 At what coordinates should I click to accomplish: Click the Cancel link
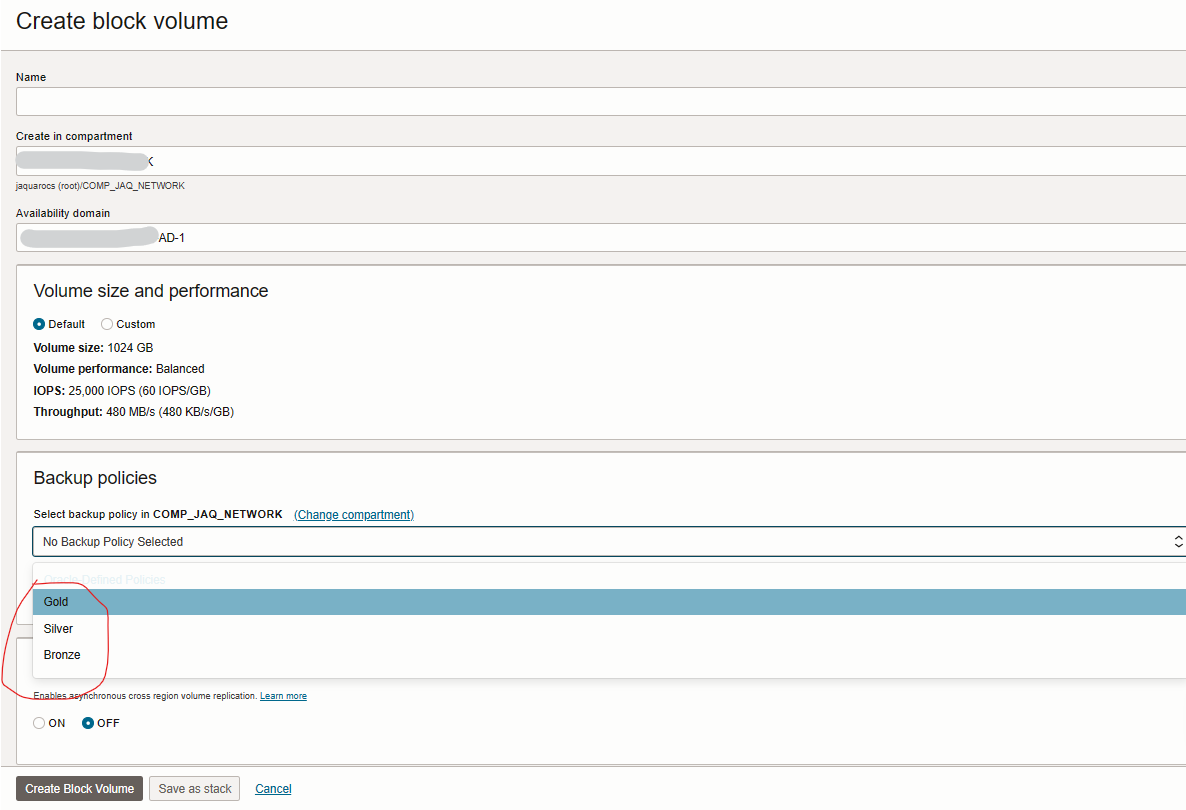[272, 788]
